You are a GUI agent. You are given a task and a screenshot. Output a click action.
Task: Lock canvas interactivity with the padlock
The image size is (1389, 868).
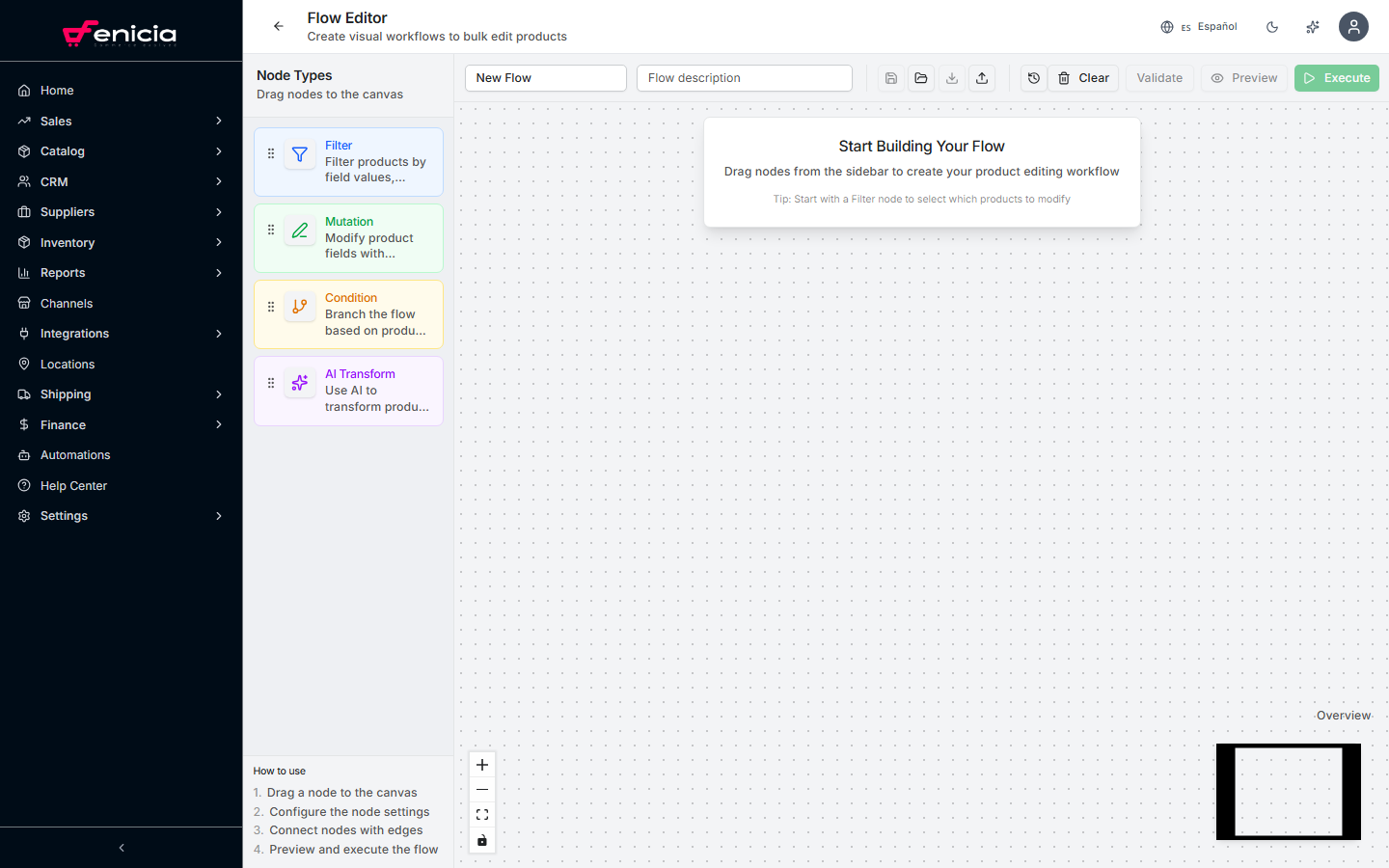click(x=481, y=840)
